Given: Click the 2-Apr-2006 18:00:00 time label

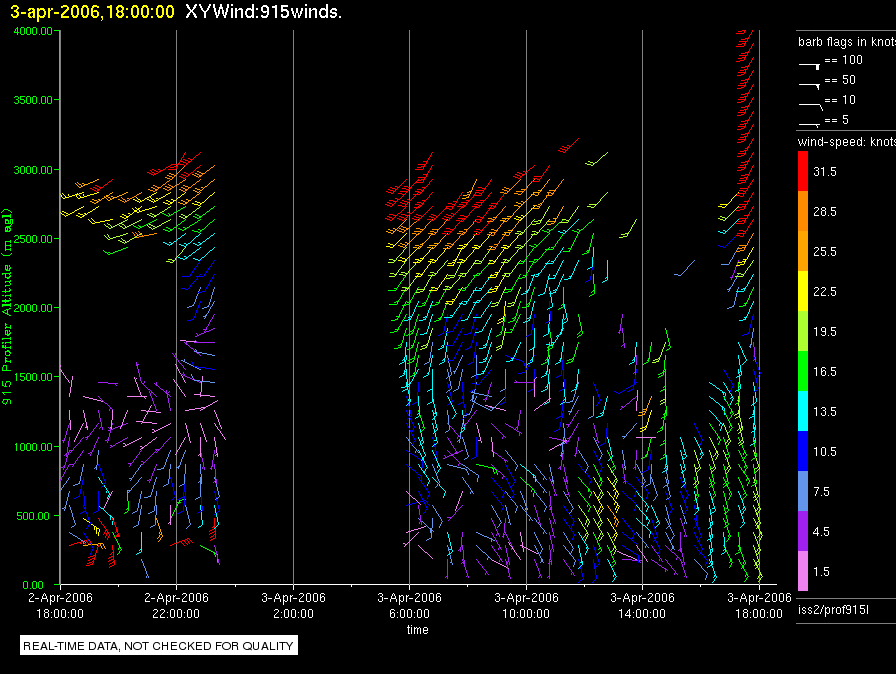Looking at the screenshot, I should (60, 605).
